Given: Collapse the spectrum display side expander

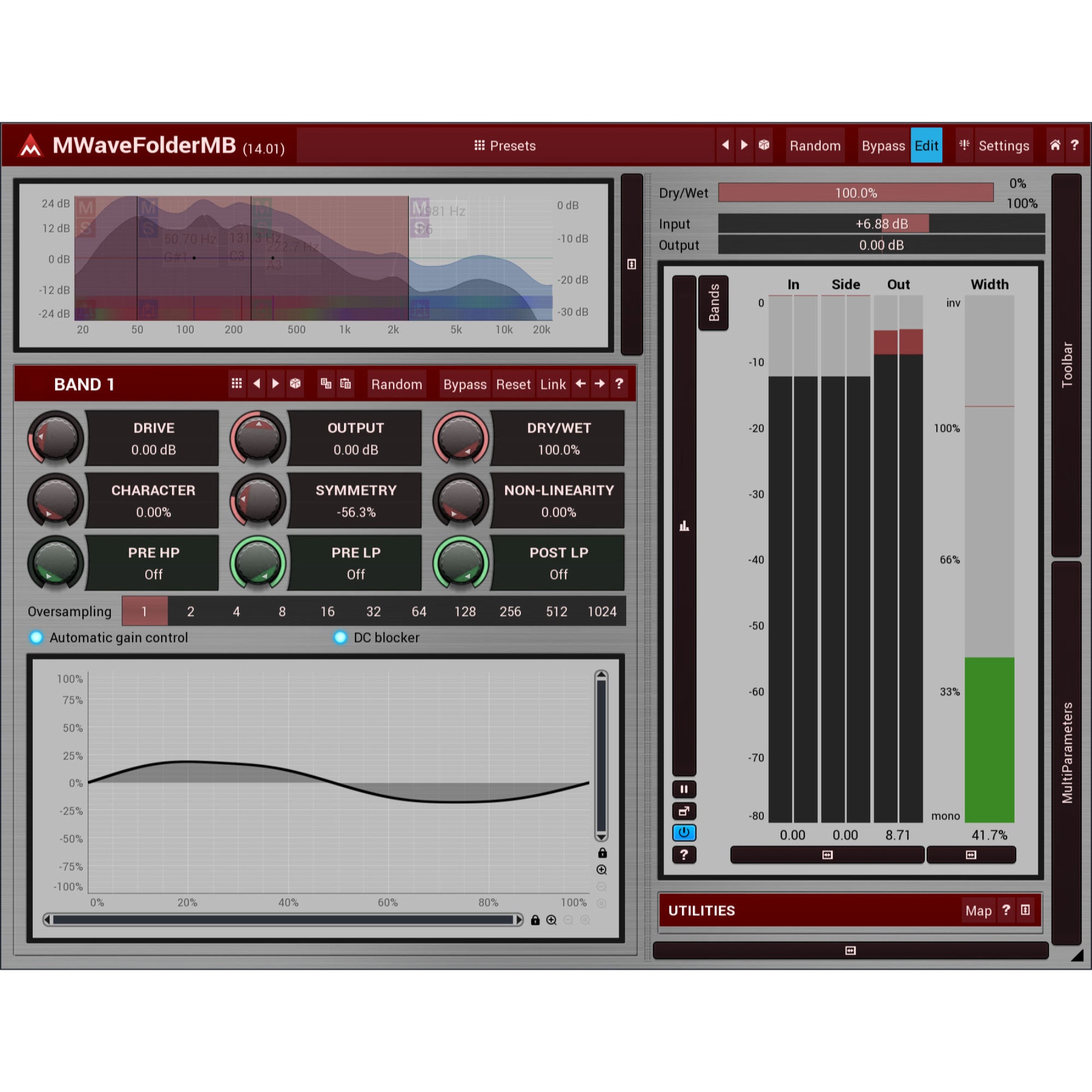Looking at the screenshot, I should tap(632, 264).
